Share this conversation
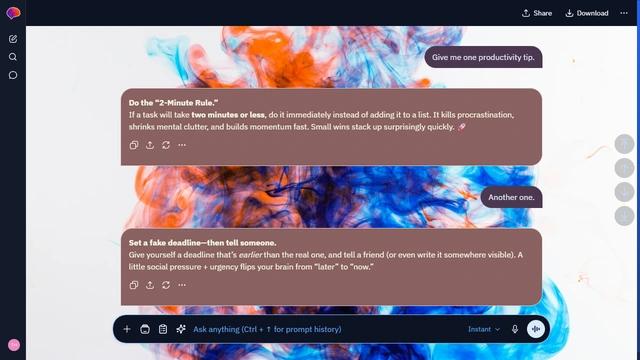Screen dimensions: 640x360 (x=537, y=13)
